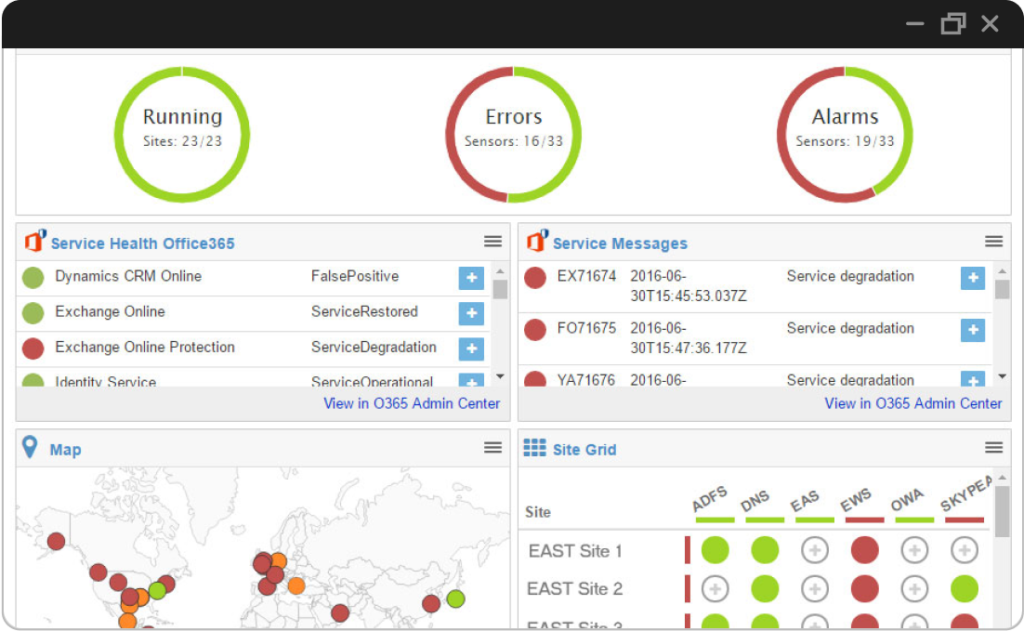Click the grid icon beside Site Grid
Screen dimensions: 1024x631
click(535, 448)
